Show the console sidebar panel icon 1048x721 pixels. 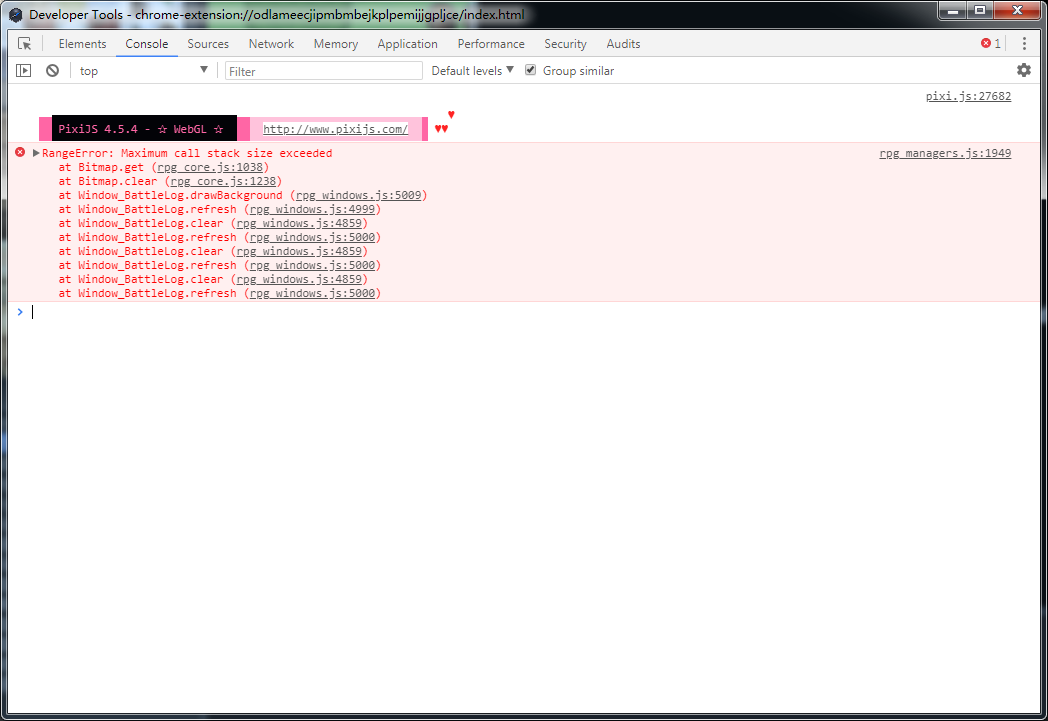pyautogui.click(x=23, y=70)
